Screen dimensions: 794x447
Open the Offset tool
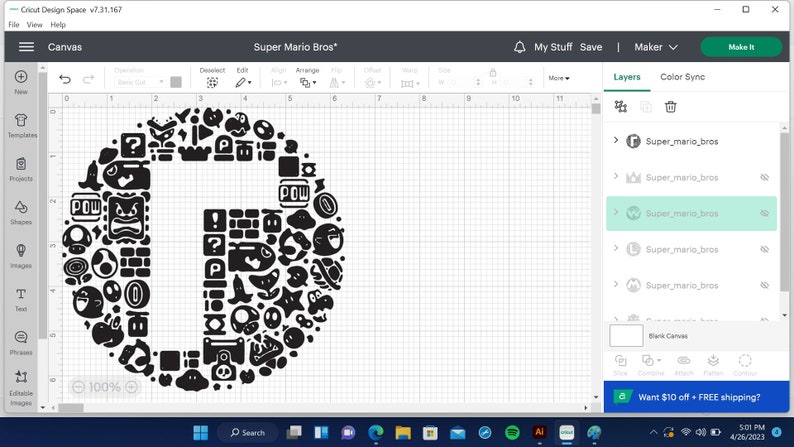click(x=372, y=83)
